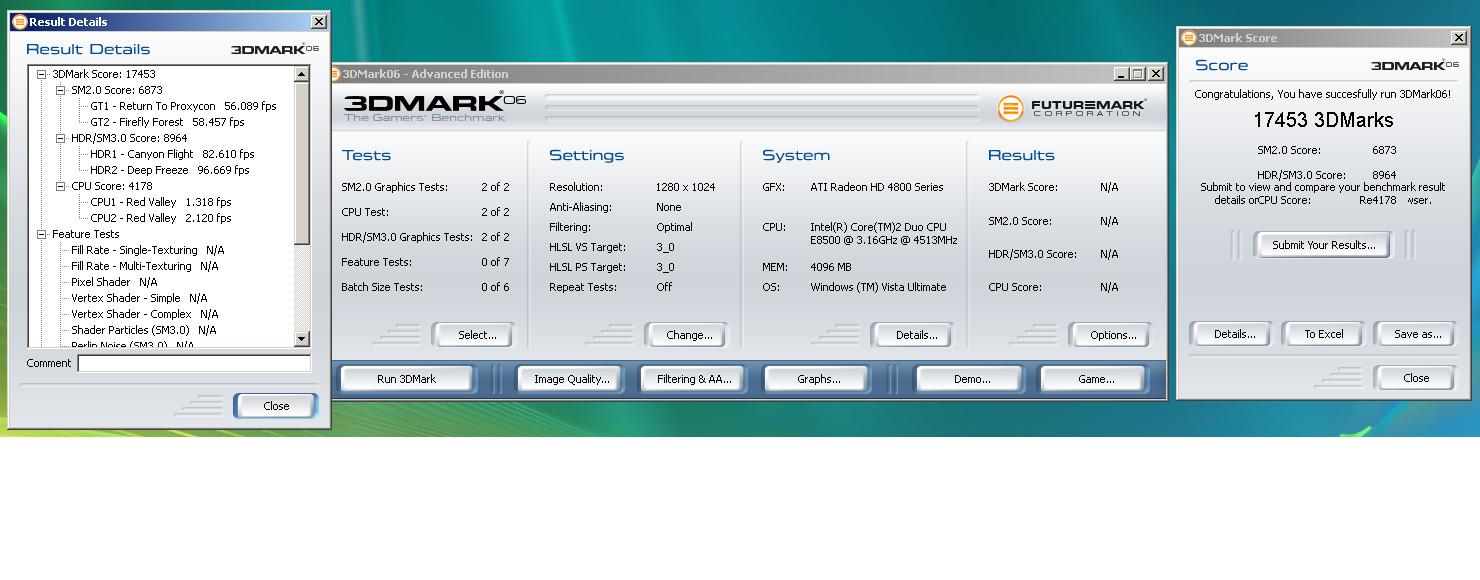
Task: Open the Graphs button
Action: (818, 379)
